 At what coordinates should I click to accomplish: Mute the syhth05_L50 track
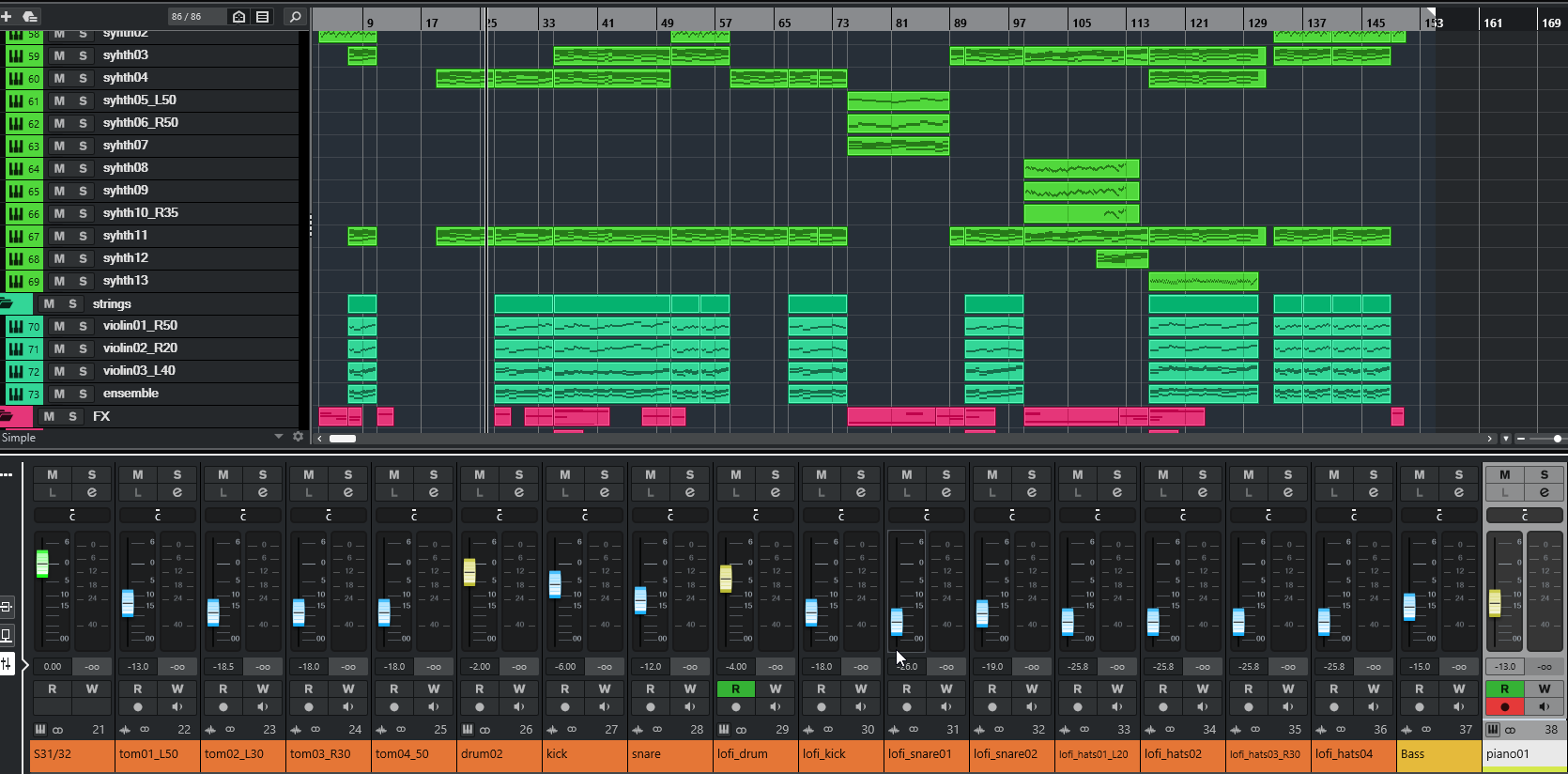(x=59, y=101)
